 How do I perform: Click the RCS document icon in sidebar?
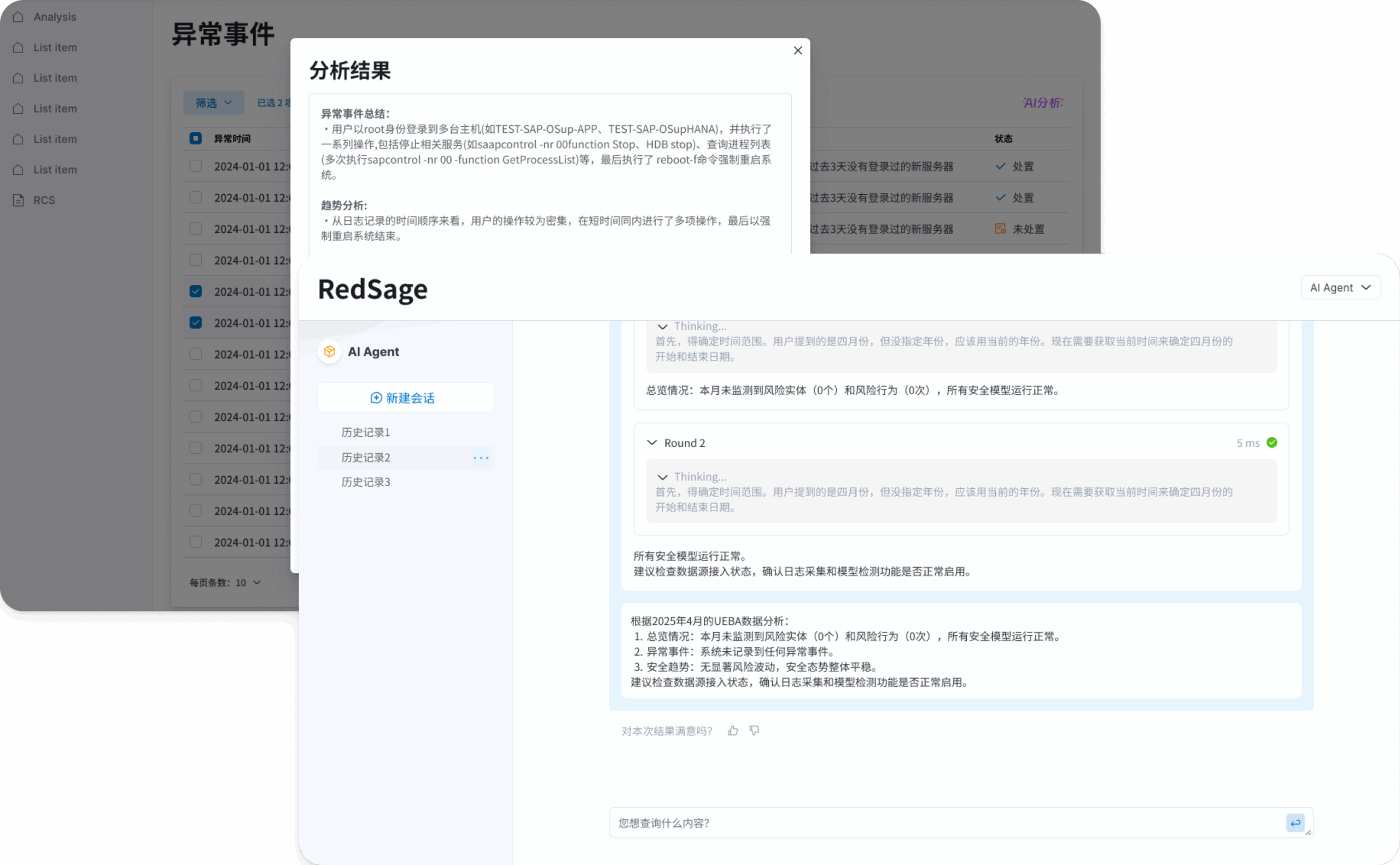click(18, 200)
